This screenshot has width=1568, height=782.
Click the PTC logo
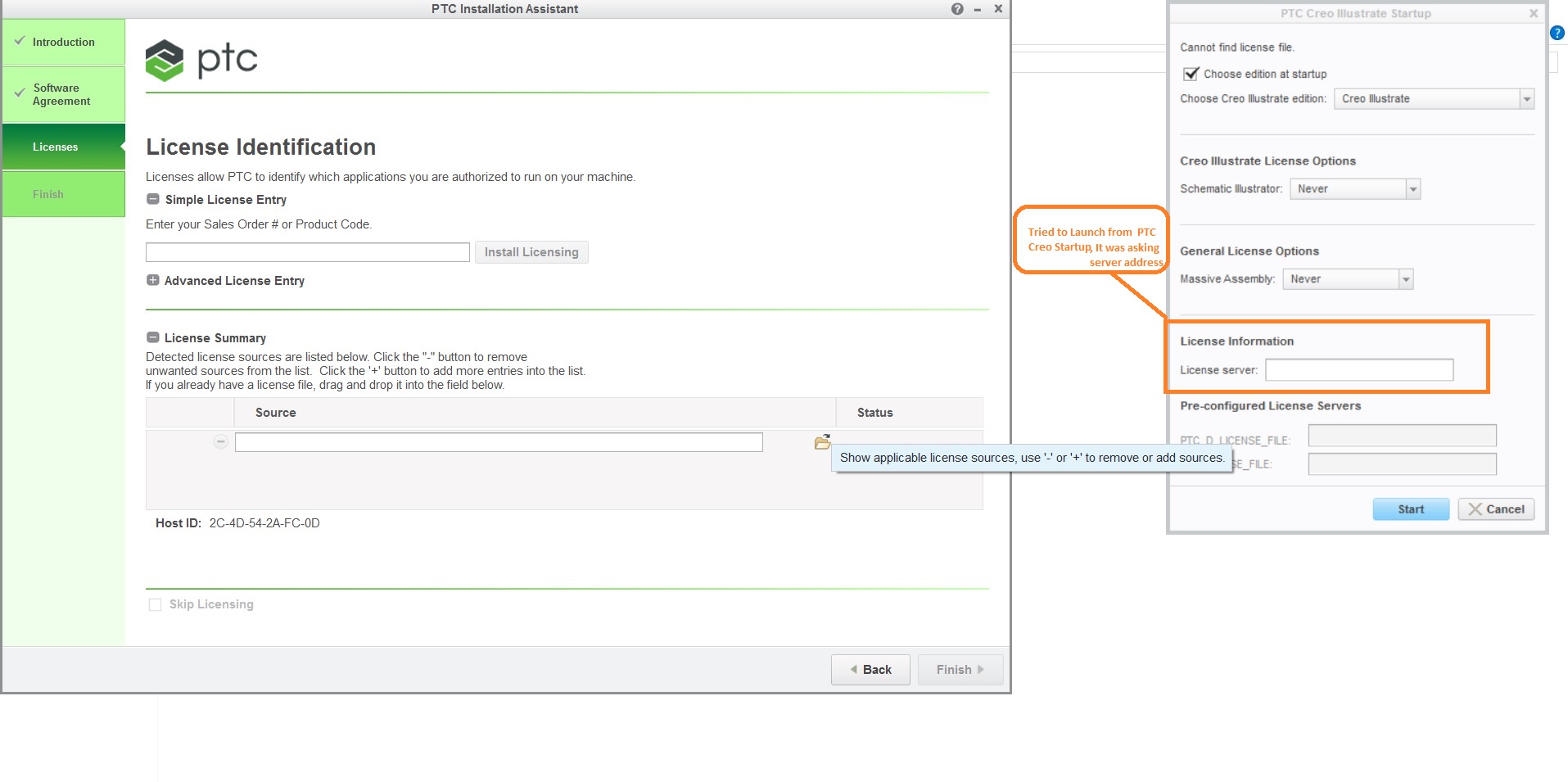201,60
